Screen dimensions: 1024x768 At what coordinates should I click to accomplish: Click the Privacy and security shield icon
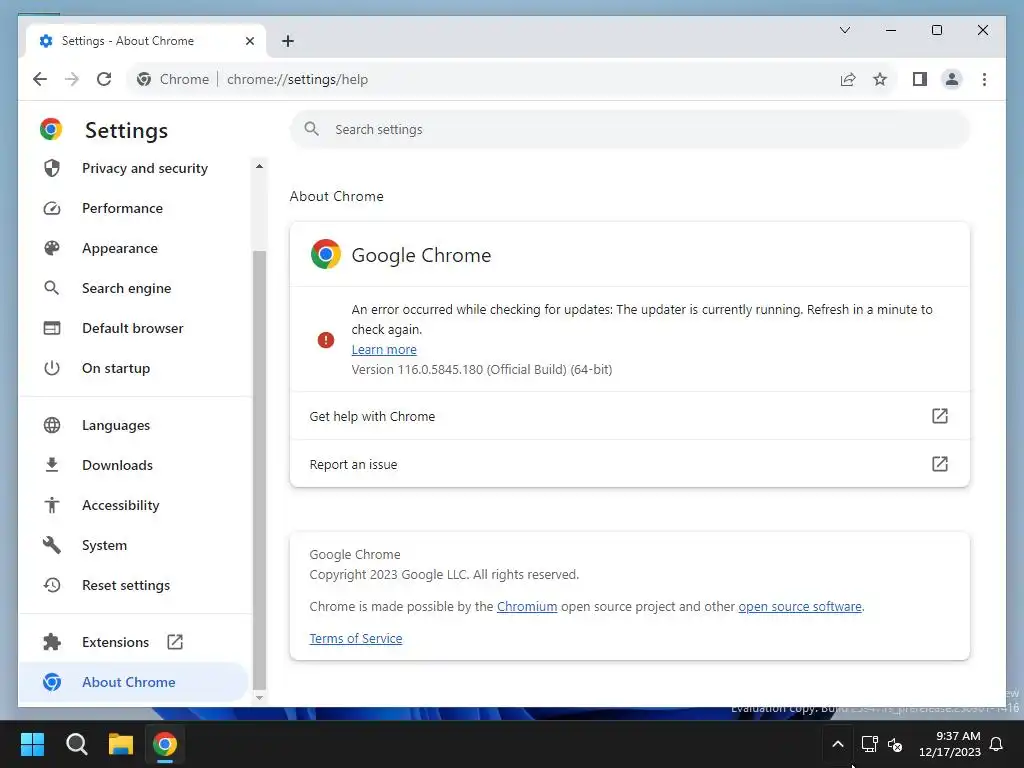coord(52,168)
